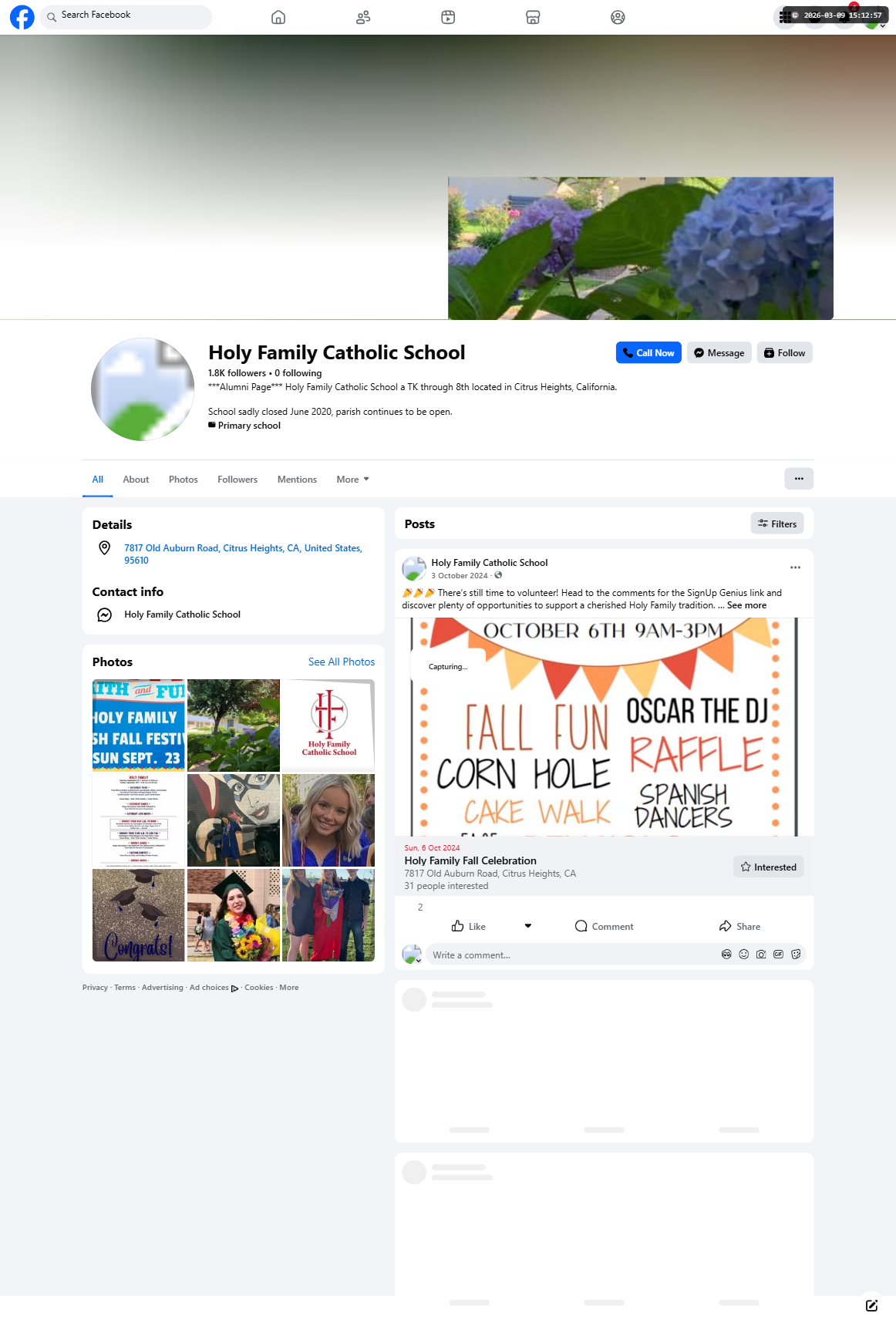Add a GIF to the comment
This screenshot has width=896, height=1330.
click(x=778, y=955)
